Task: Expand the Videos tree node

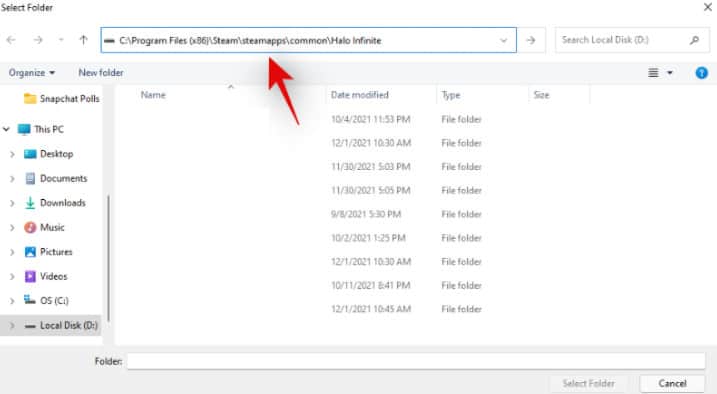Action: point(12,277)
